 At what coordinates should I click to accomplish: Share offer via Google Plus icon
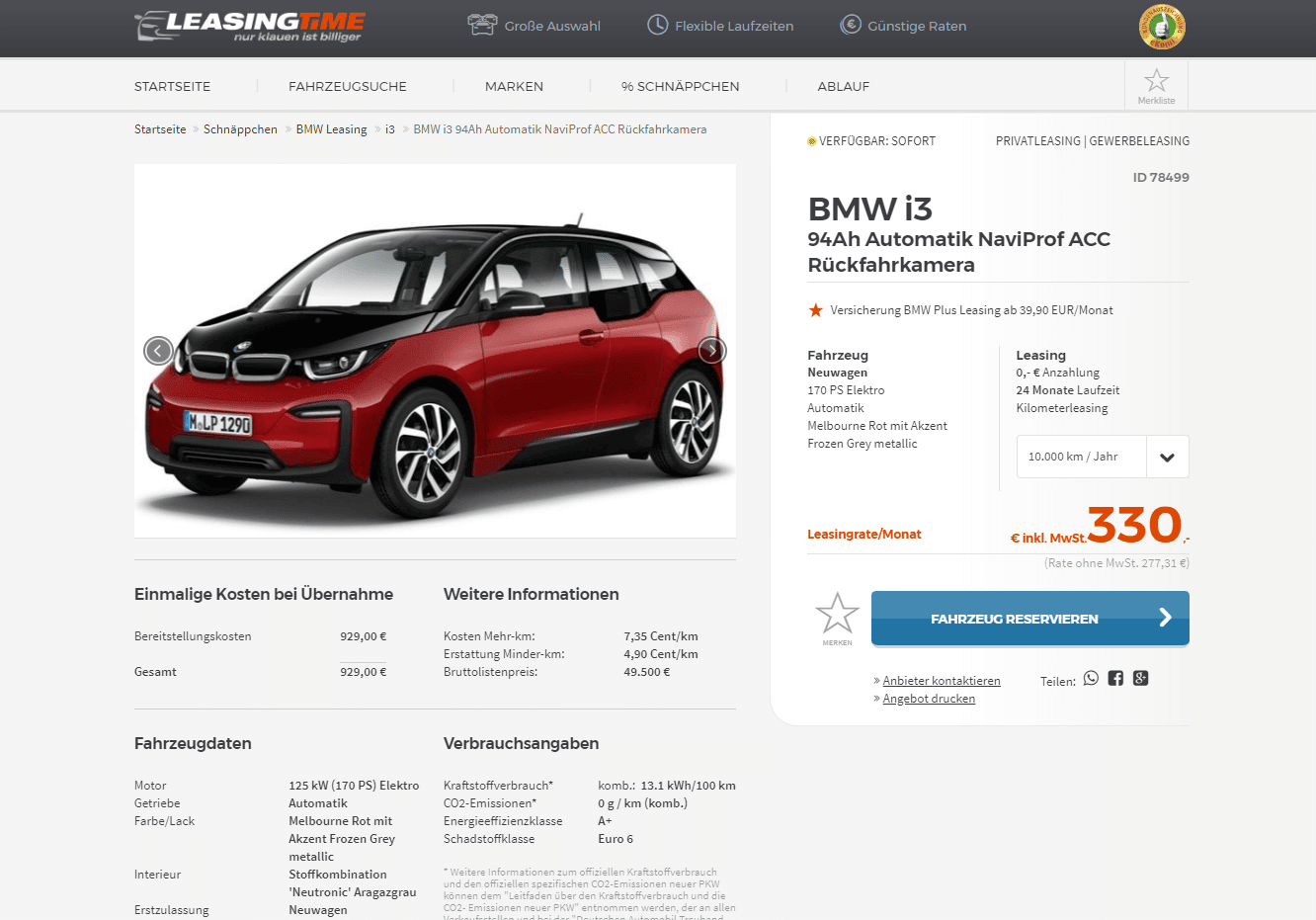[1140, 678]
